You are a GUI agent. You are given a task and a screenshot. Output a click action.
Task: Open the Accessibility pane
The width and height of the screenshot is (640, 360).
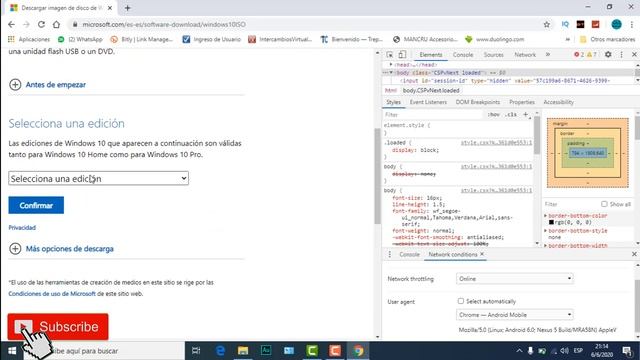pyautogui.click(x=558, y=102)
